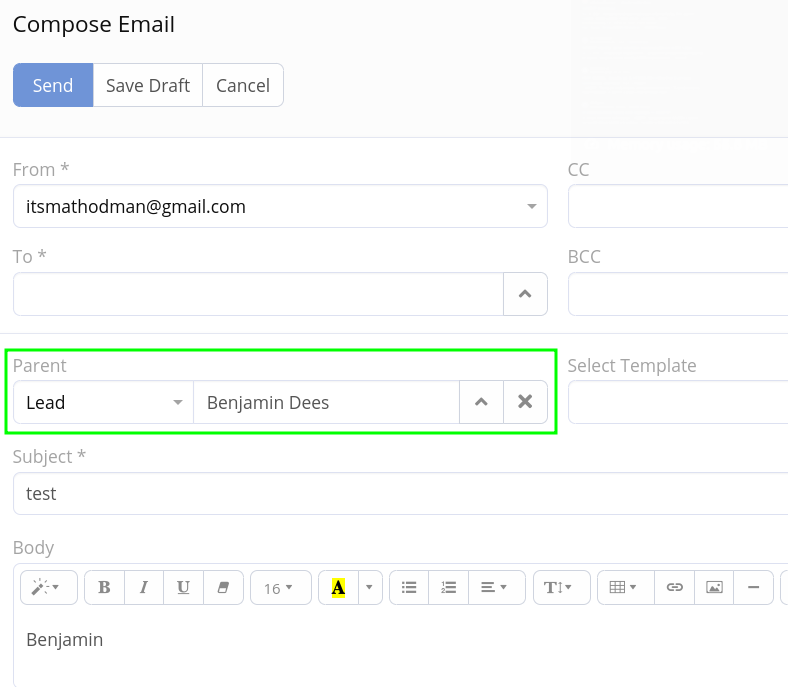Clear the Benjamin Dees parent link
788x687 pixels.
click(x=525, y=402)
